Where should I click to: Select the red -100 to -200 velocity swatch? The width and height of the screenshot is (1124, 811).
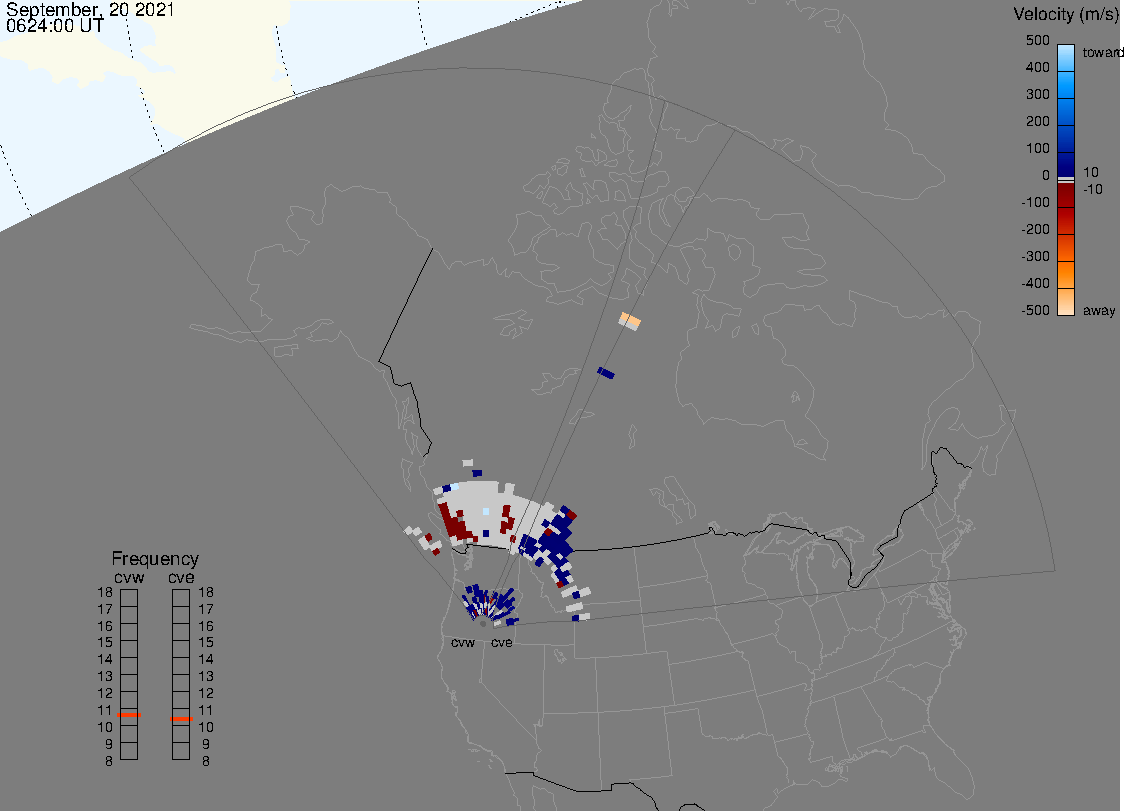(x=1066, y=221)
